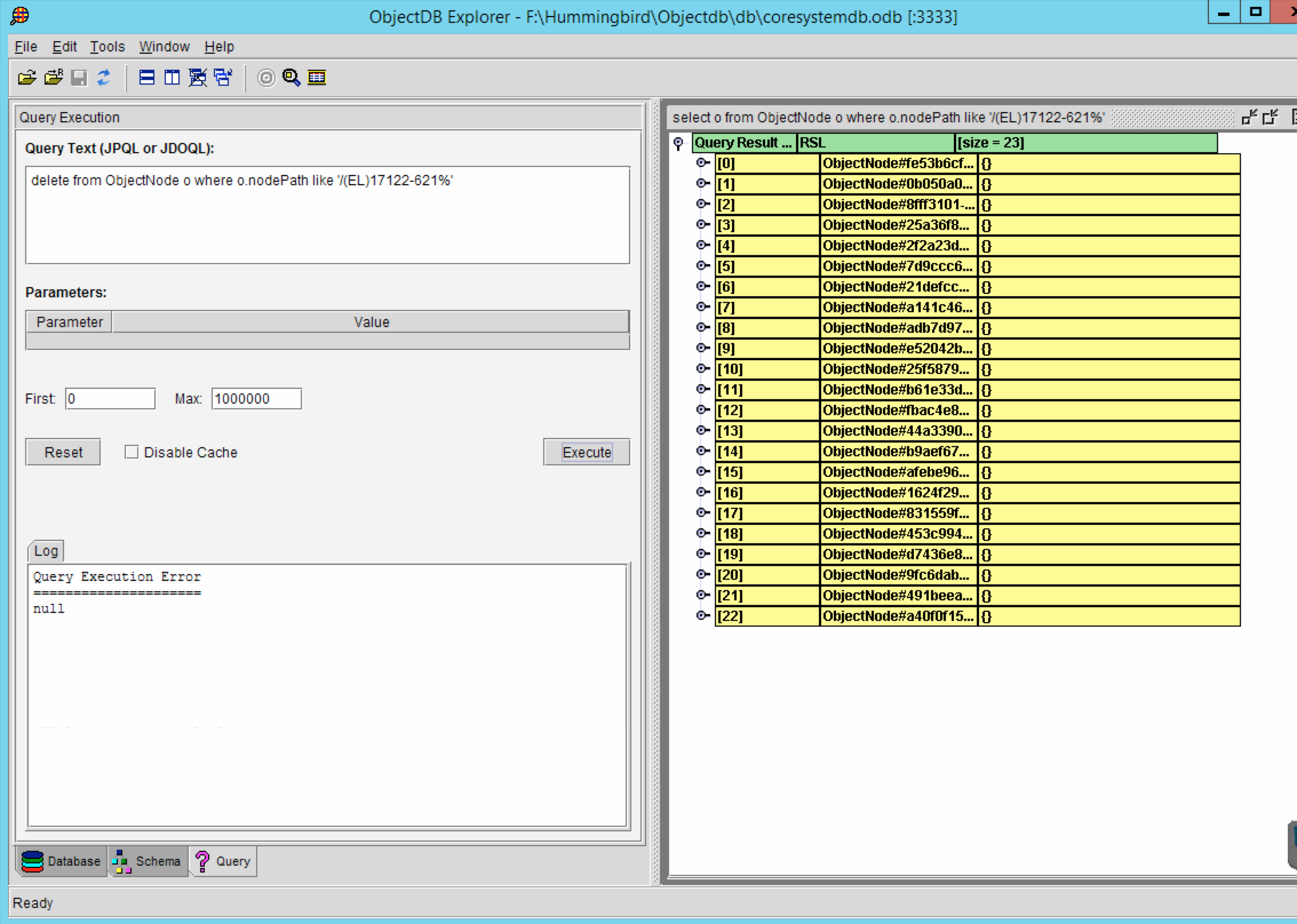Expand result row [3]
The width and height of the screenshot is (1297, 924).
click(x=703, y=225)
